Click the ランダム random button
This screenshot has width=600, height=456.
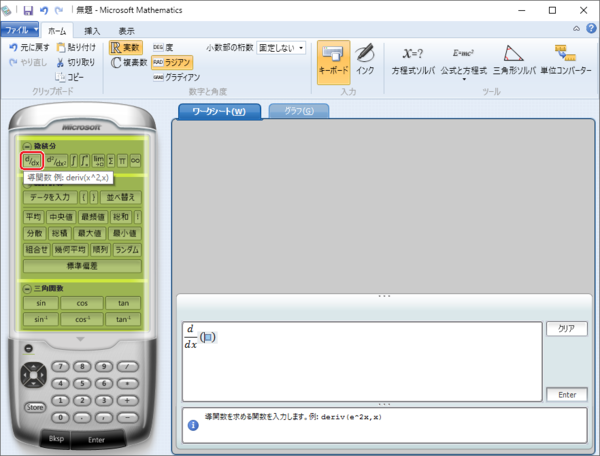point(127,250)
